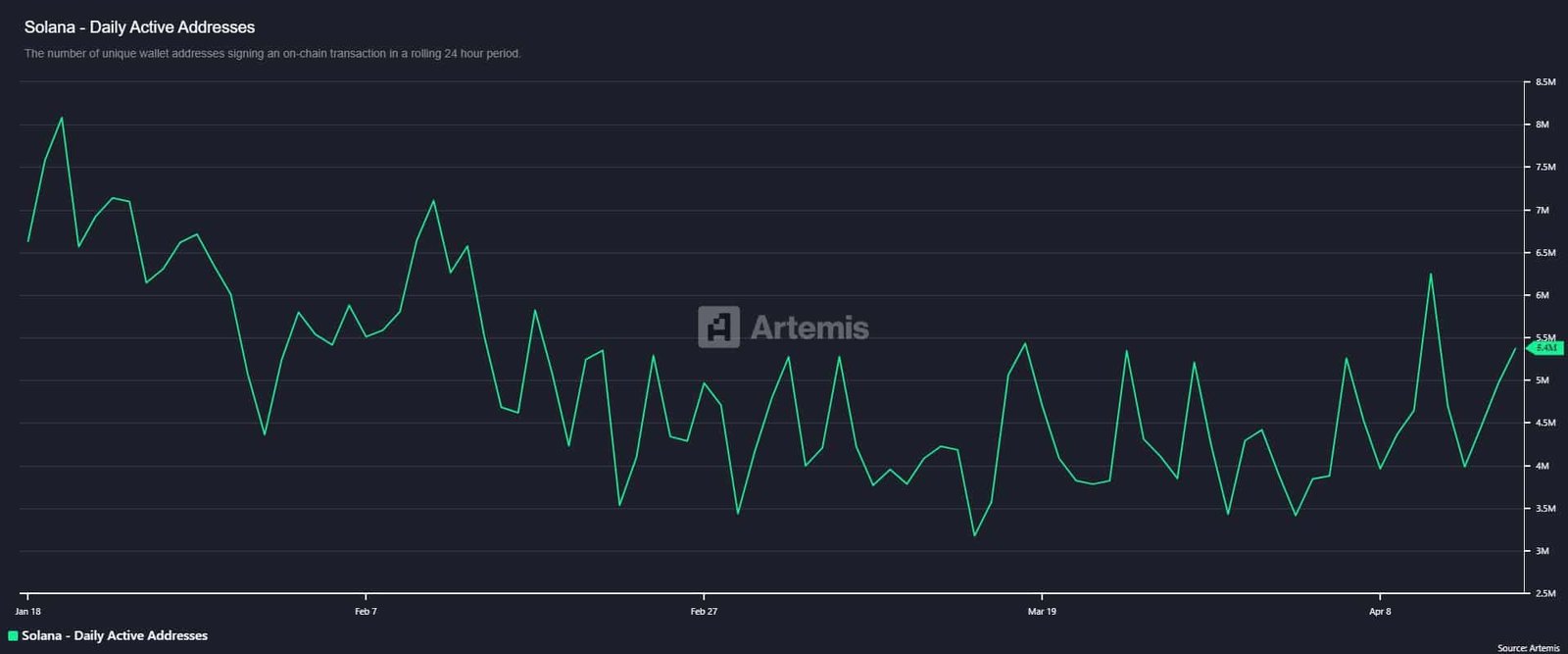Click the 7M y-axis label

click(x=1543, y=211)
